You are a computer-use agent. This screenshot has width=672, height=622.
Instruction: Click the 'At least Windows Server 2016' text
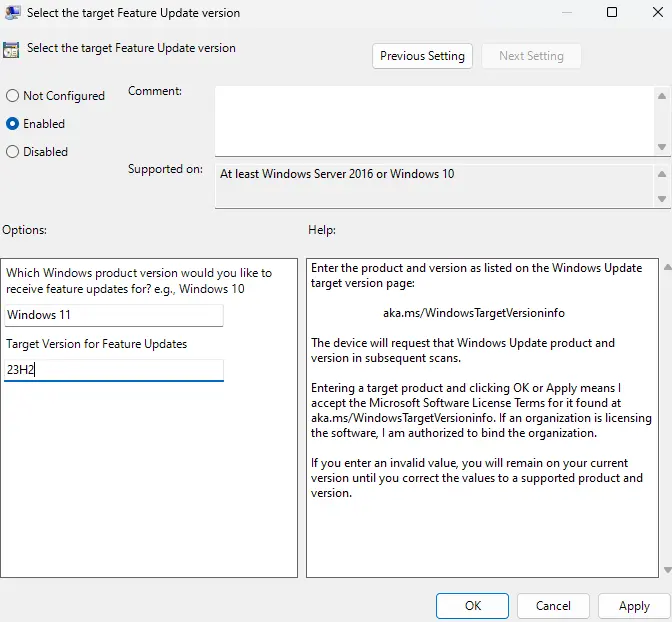coord(337,174)
